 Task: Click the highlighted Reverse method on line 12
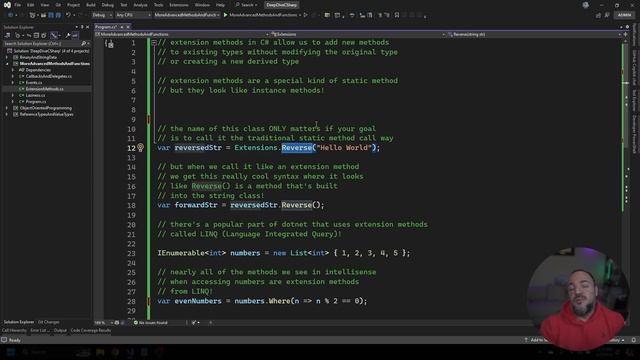[x=296, y=148]
